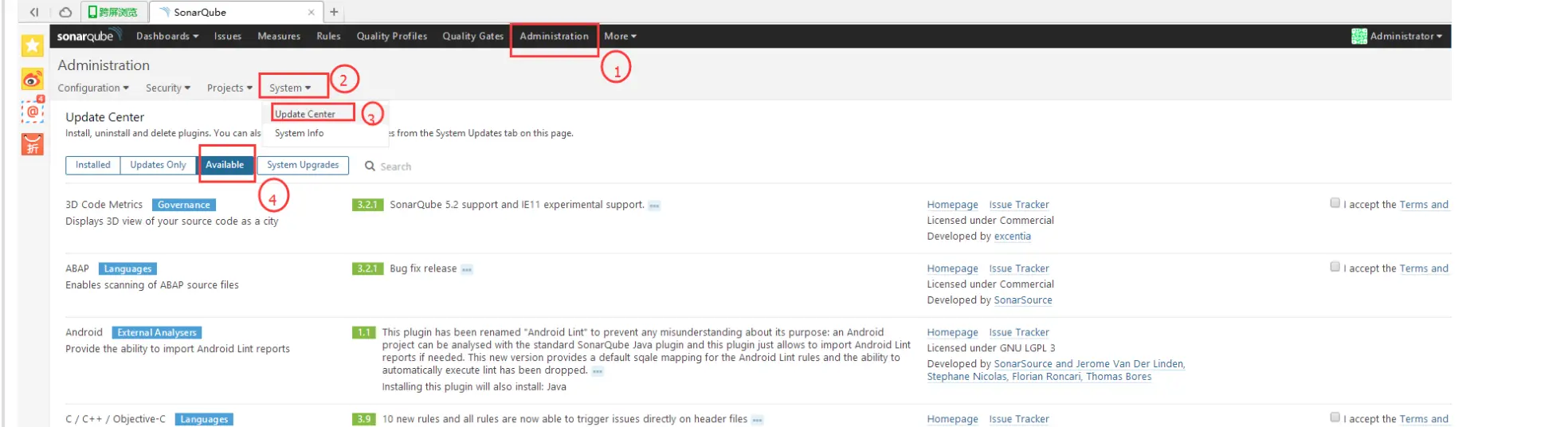Open Homepage link for Android plugin

point(952,332)
